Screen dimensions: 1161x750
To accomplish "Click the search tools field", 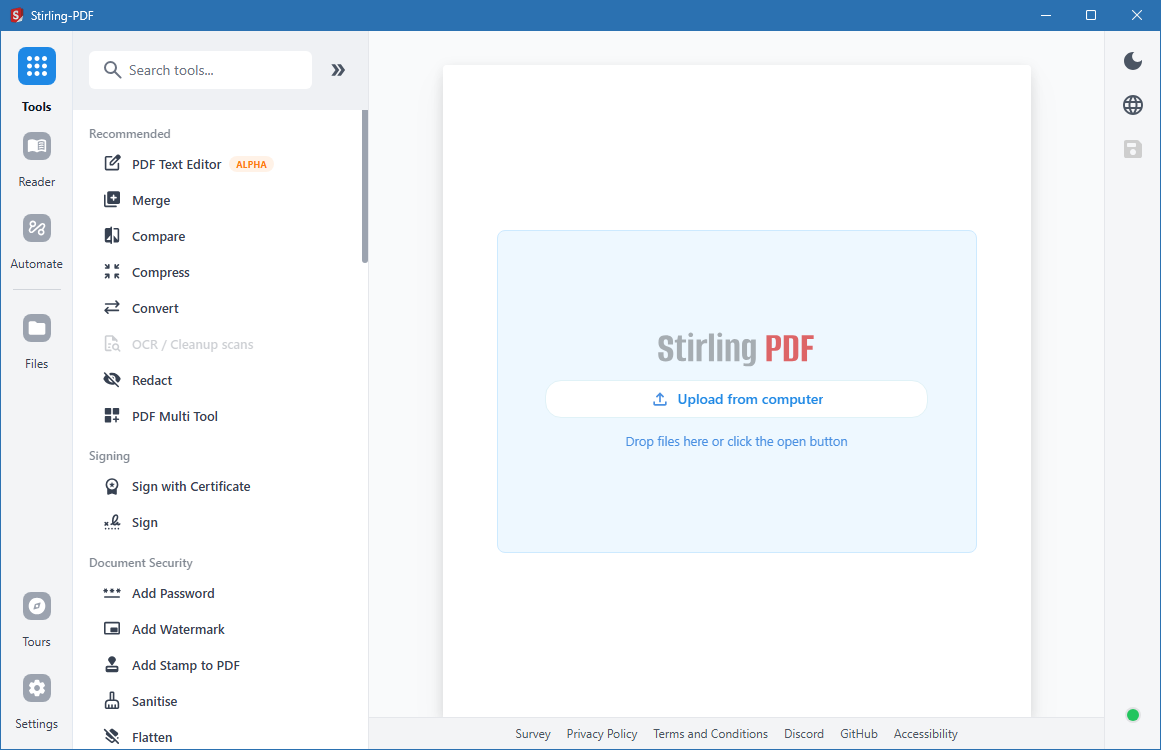I will pos(200,70).
